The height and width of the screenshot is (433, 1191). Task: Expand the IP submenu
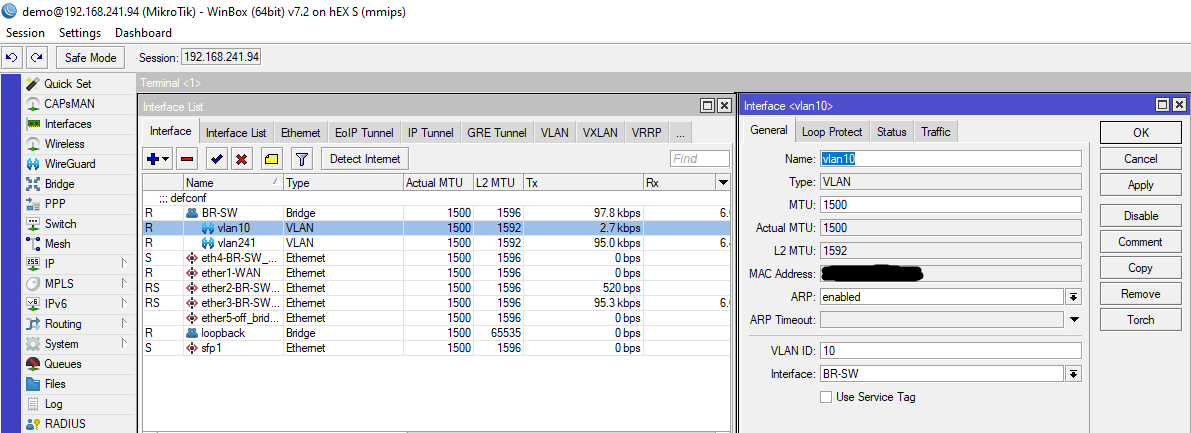tap(123, 264)
